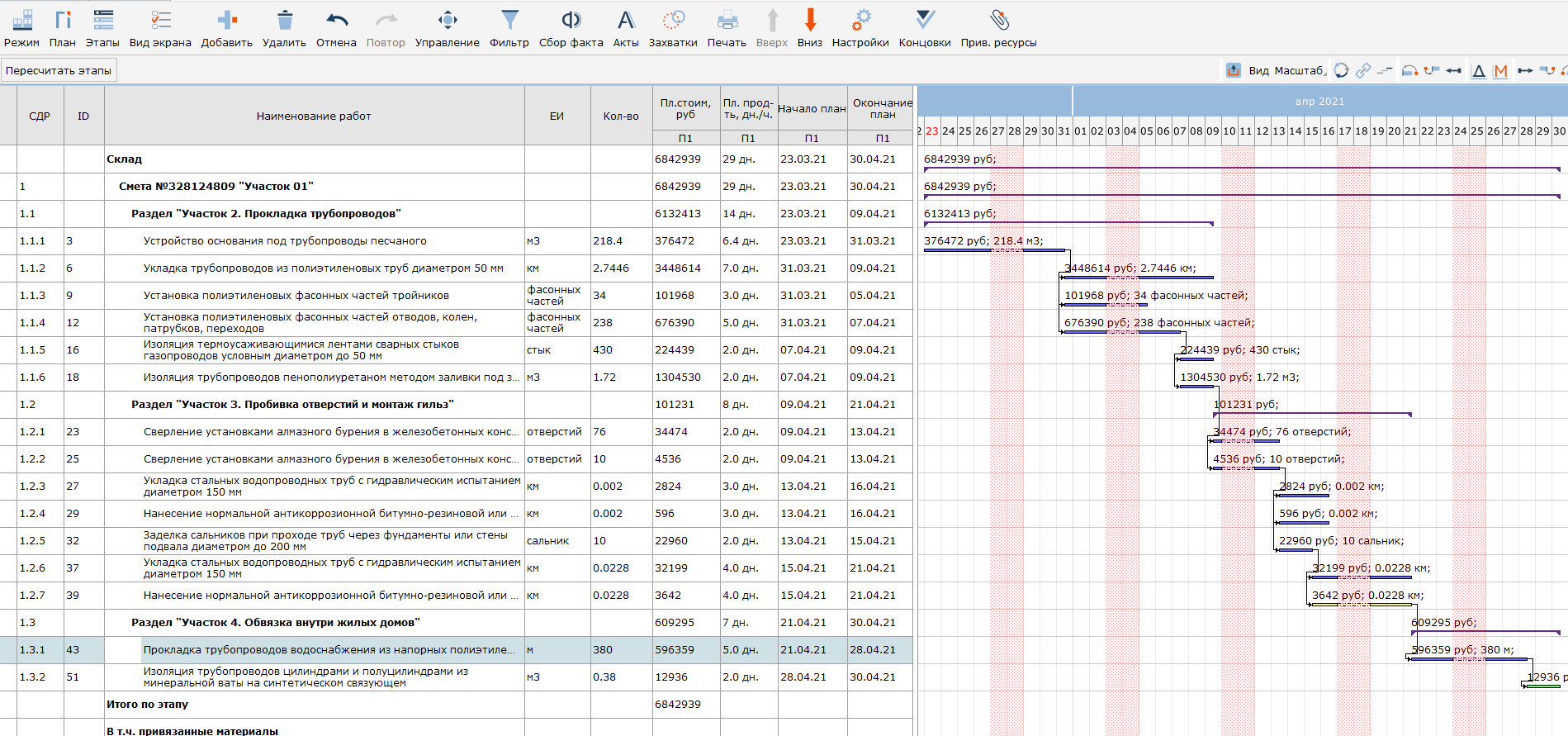The image size is (1568, 736).
Task: Click the left-pointing arrow bar icon
Action: click(1454, 70)
